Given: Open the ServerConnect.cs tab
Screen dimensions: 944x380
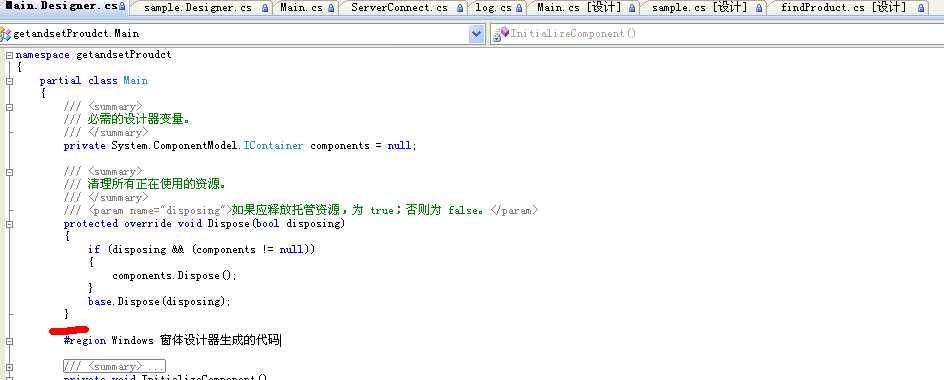Looking at the screenshot, I should 404,8.
